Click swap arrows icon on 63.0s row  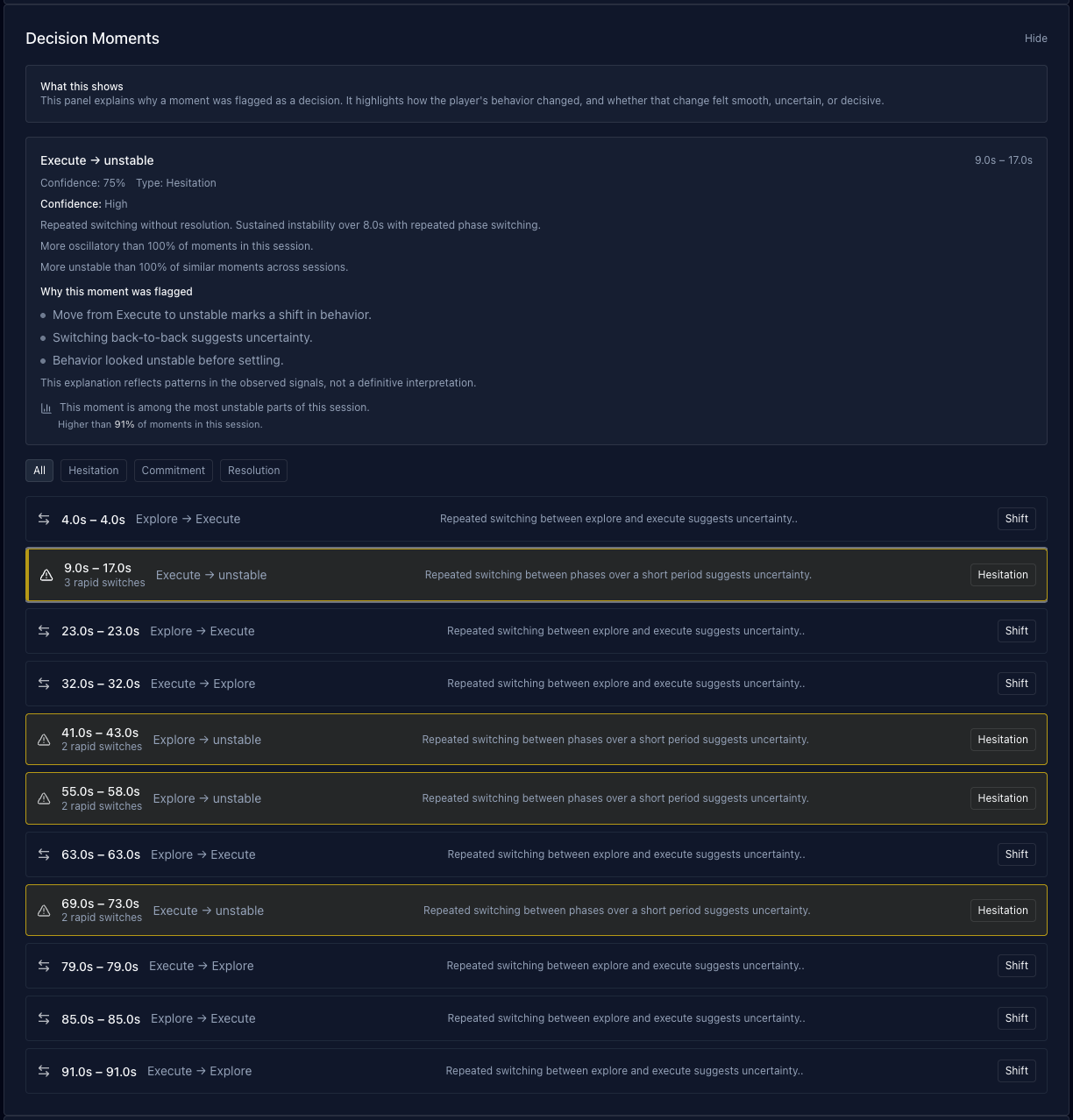tap(44, 854)
